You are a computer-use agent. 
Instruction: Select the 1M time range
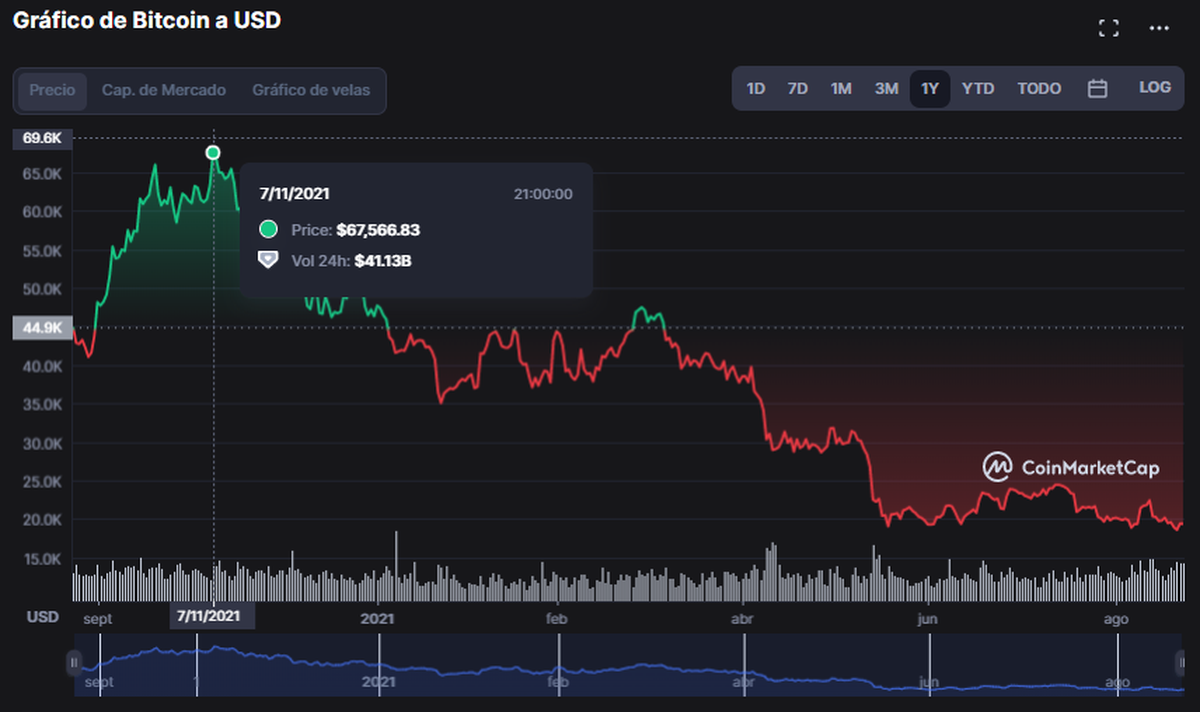click(x=841, y=89)
